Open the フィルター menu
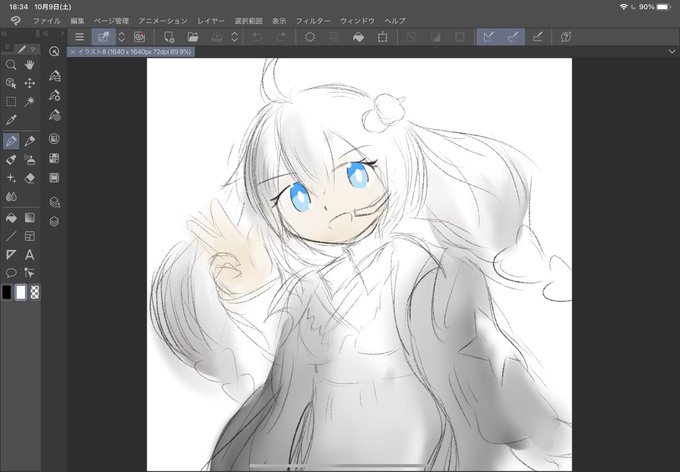680x472 pixels. point(313,21)
